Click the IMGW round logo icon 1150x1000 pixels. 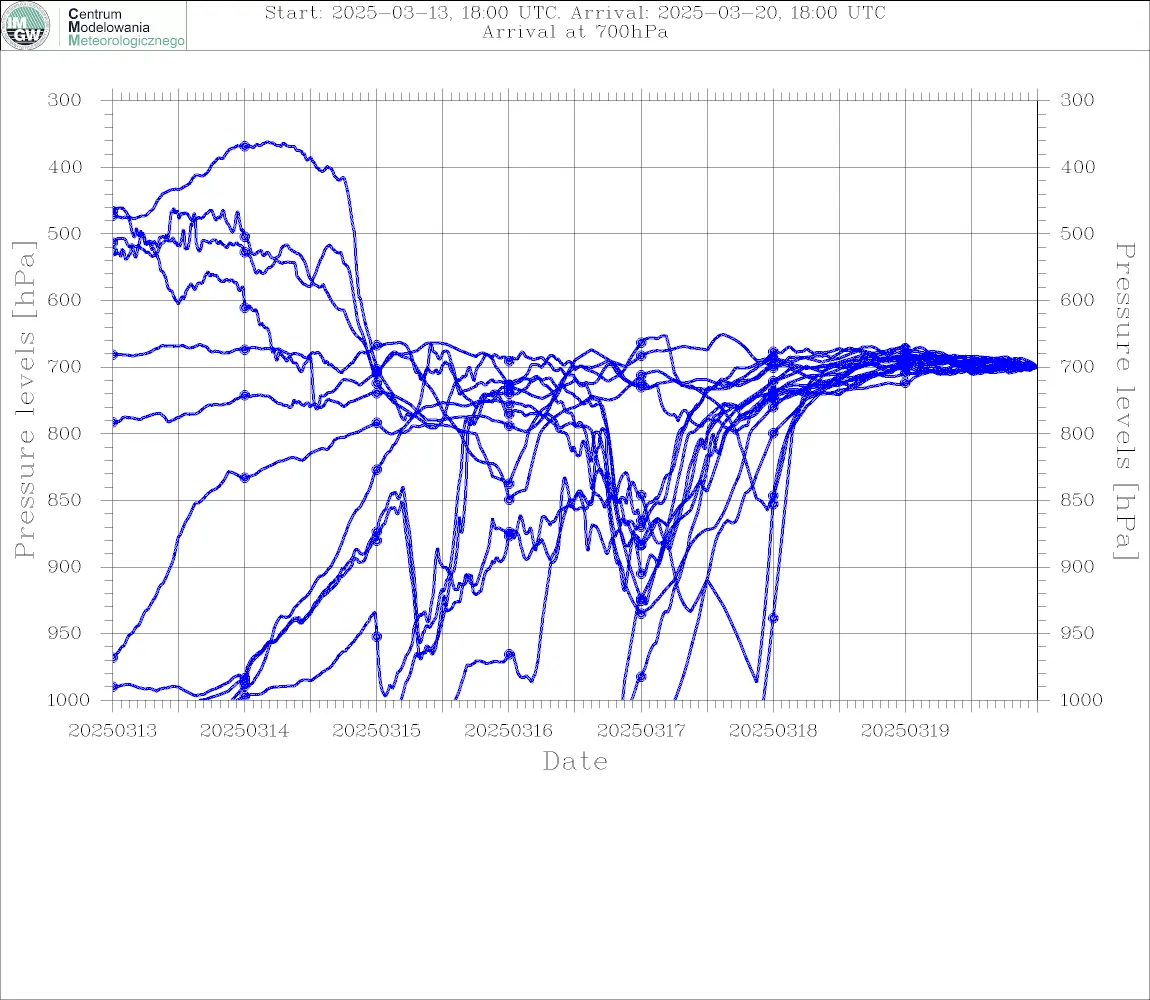[26, 26]
